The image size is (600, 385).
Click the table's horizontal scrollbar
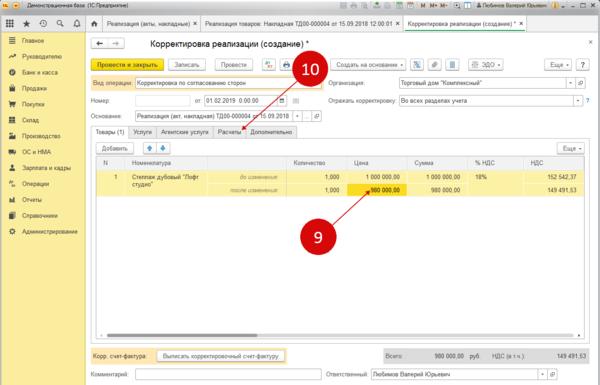point(182,335)
